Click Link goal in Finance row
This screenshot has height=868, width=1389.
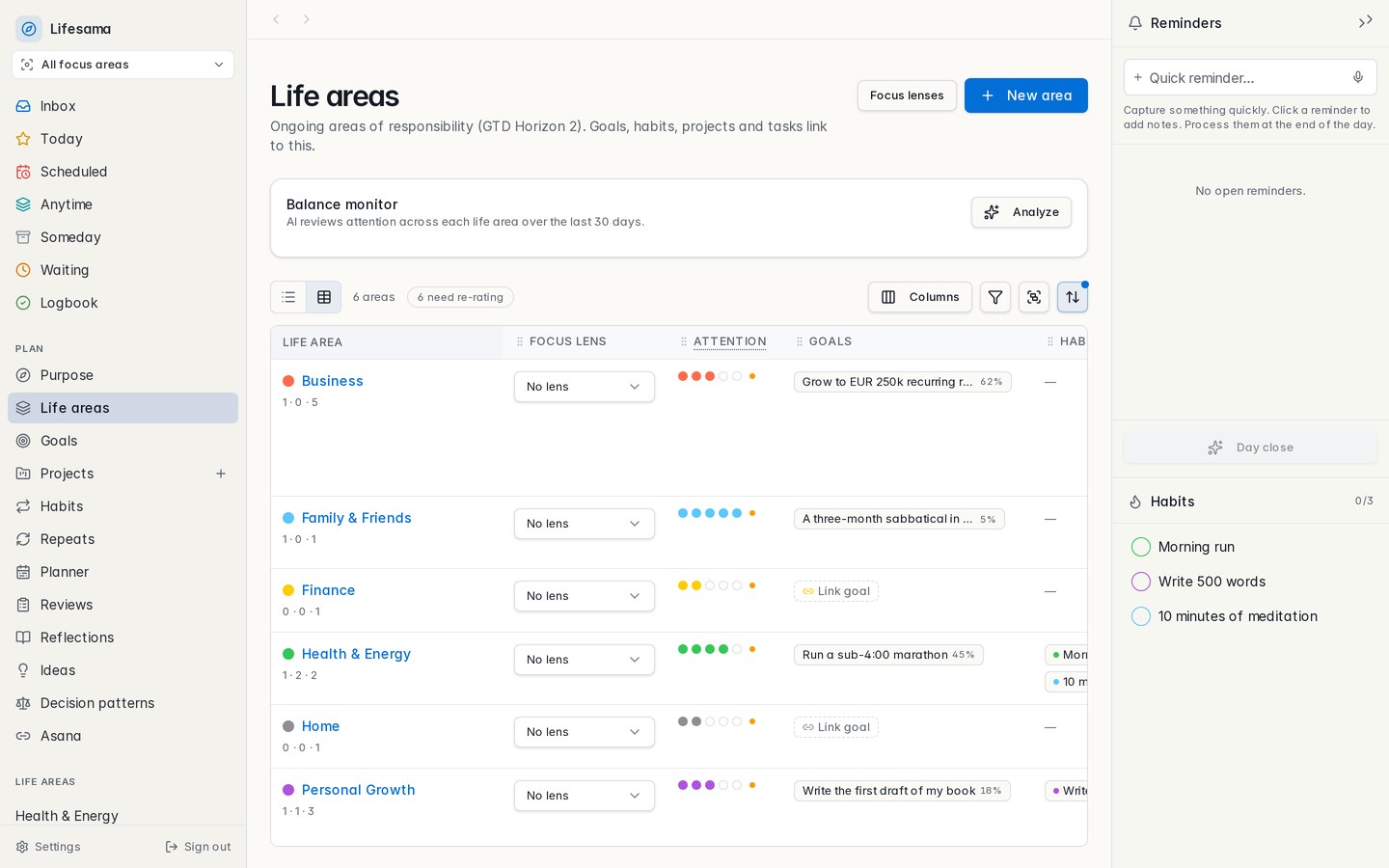[x=836, y=591]
